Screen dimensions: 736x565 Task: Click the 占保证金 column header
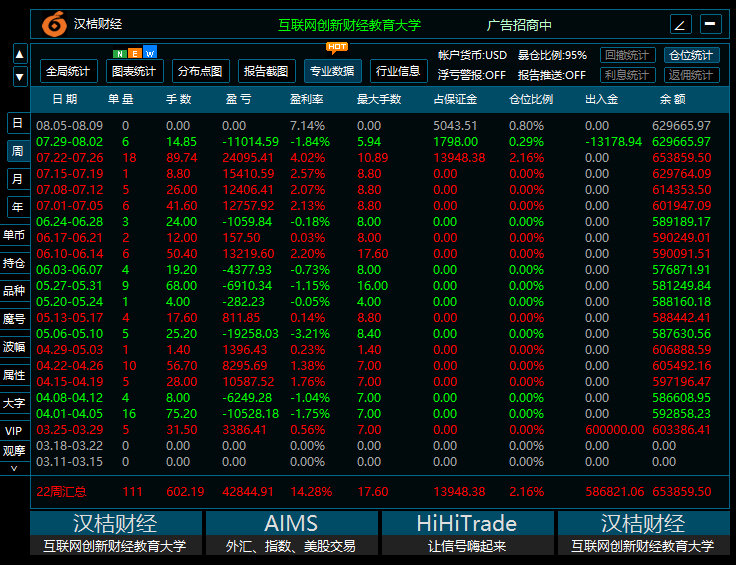[x=455, y=99]
